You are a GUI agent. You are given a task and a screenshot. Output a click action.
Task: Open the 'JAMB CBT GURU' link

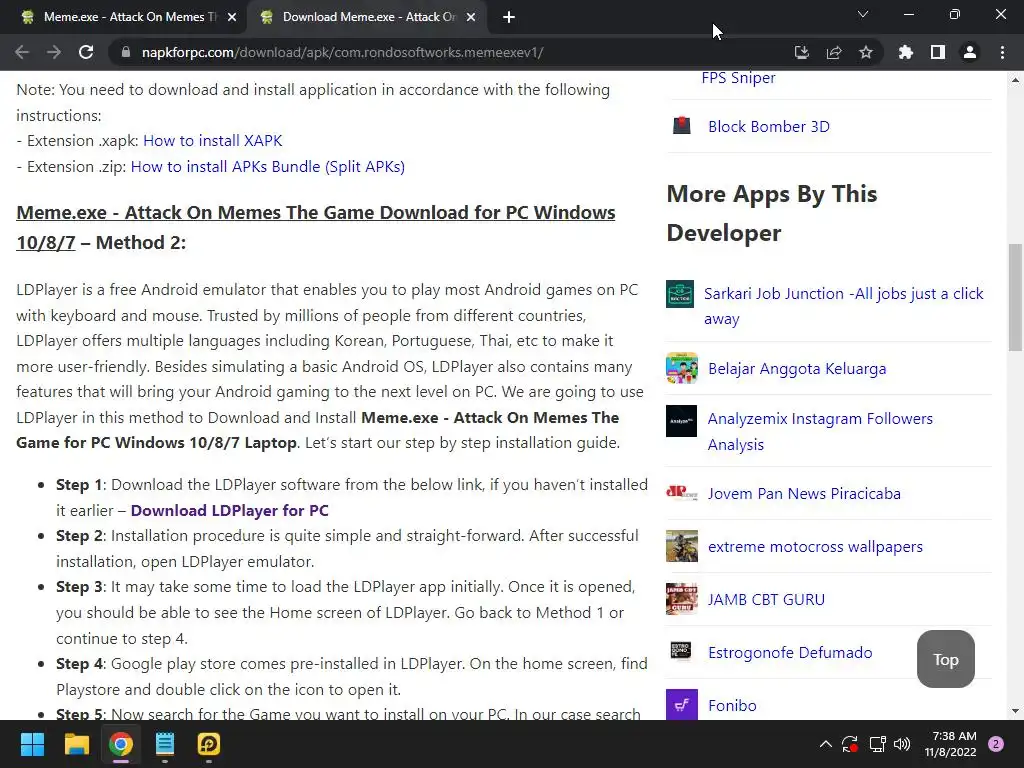pos(766,600)
